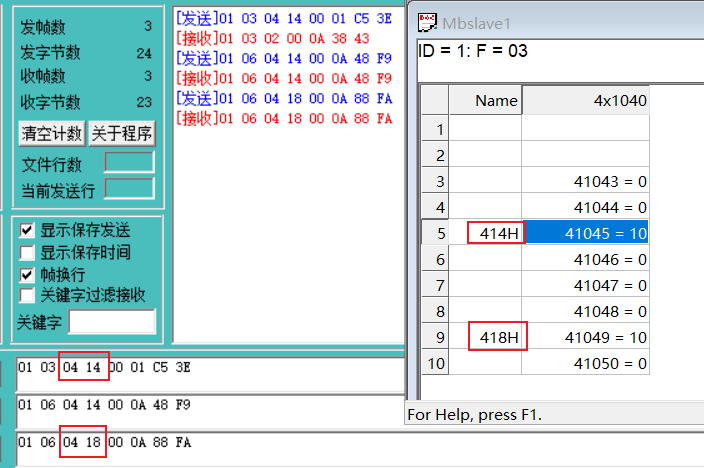Viewport: 704px width, 468px height.
Task: Click the 关于程序 button
Action: 122,133
